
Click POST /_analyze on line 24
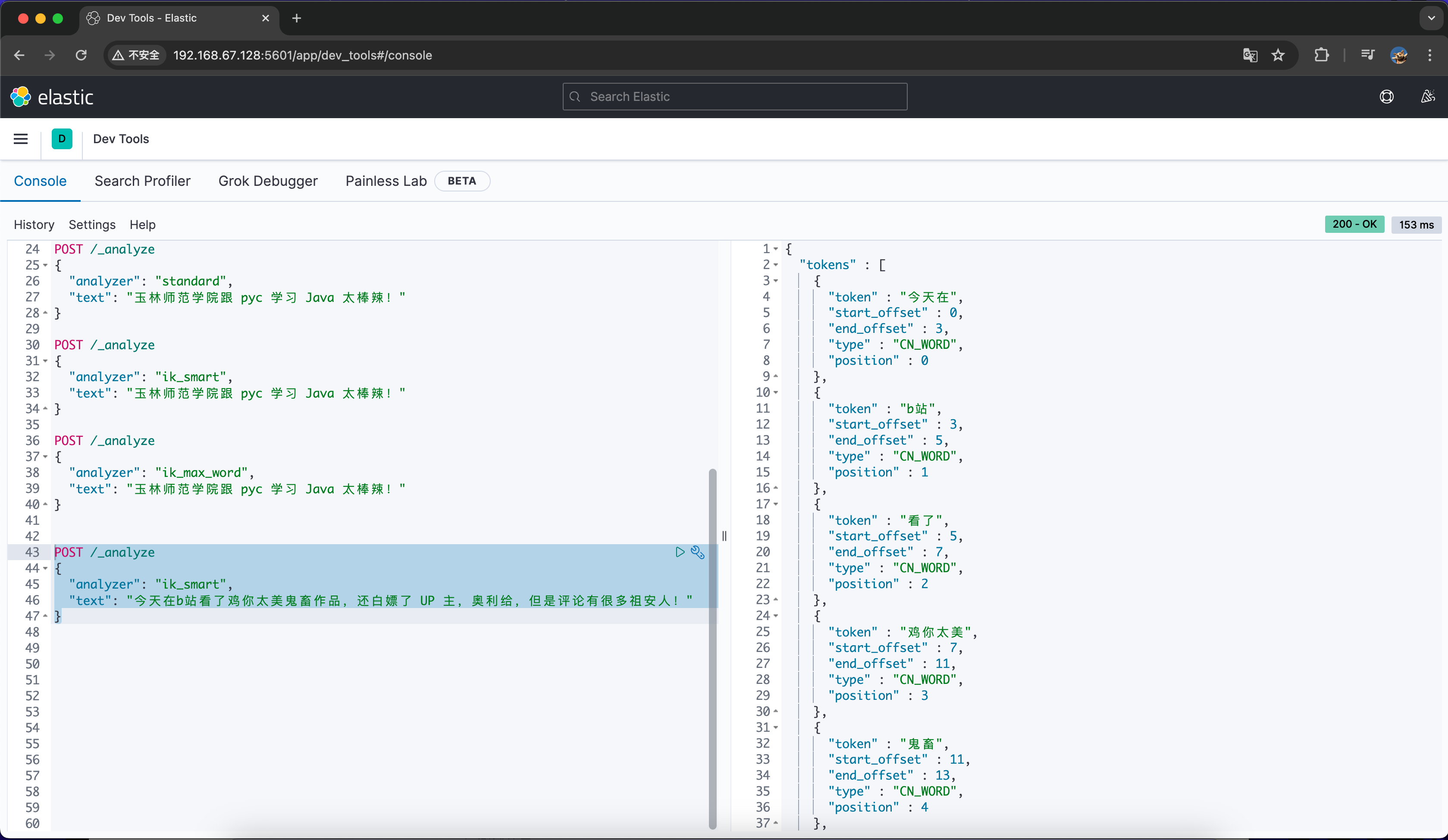[x=105, y=249]
